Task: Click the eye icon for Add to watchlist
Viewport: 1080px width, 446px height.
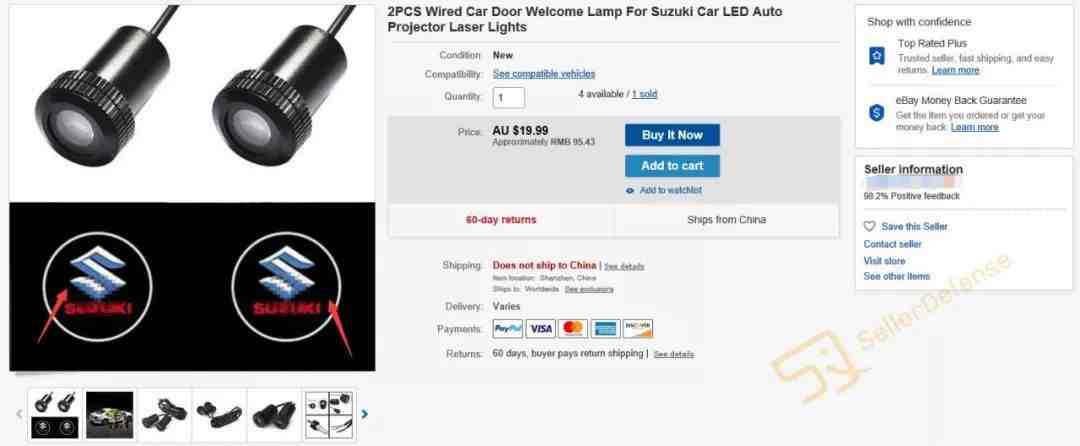Action: [x=630, y=191]
